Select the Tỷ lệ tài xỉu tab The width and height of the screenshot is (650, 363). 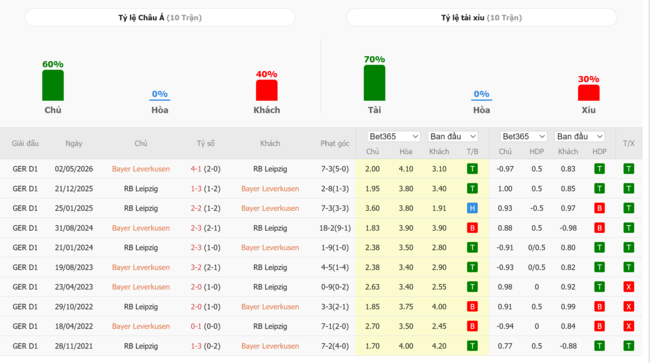coord(481,18)
